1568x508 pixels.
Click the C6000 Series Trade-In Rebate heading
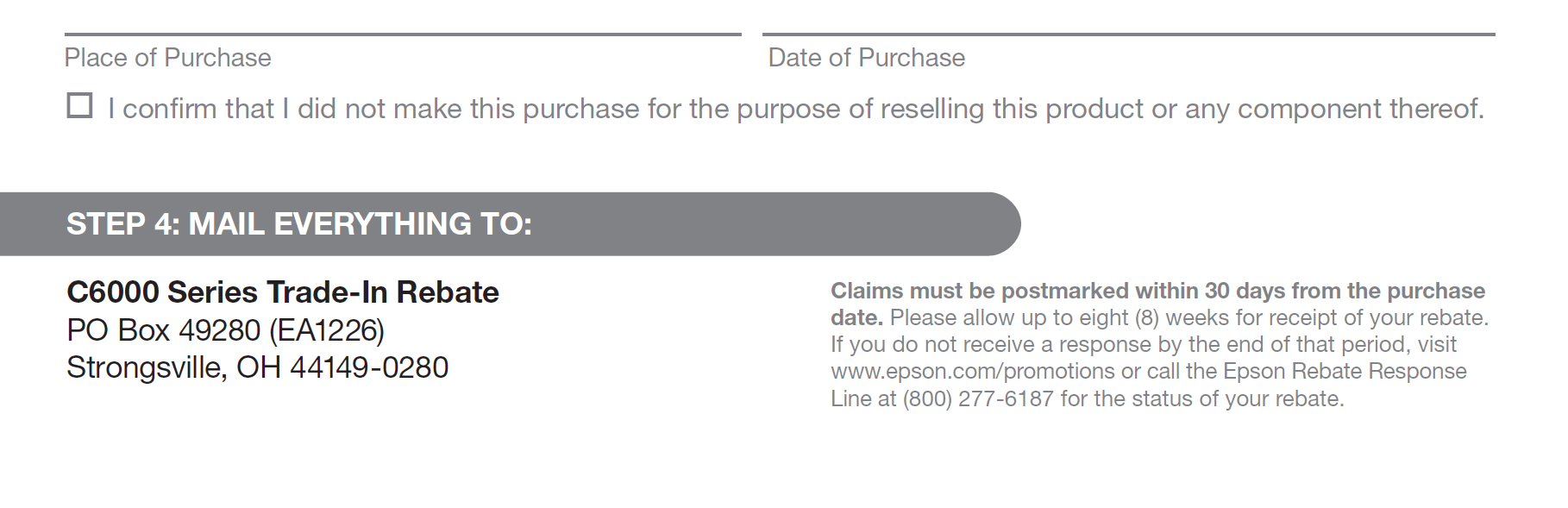point(283,292)
